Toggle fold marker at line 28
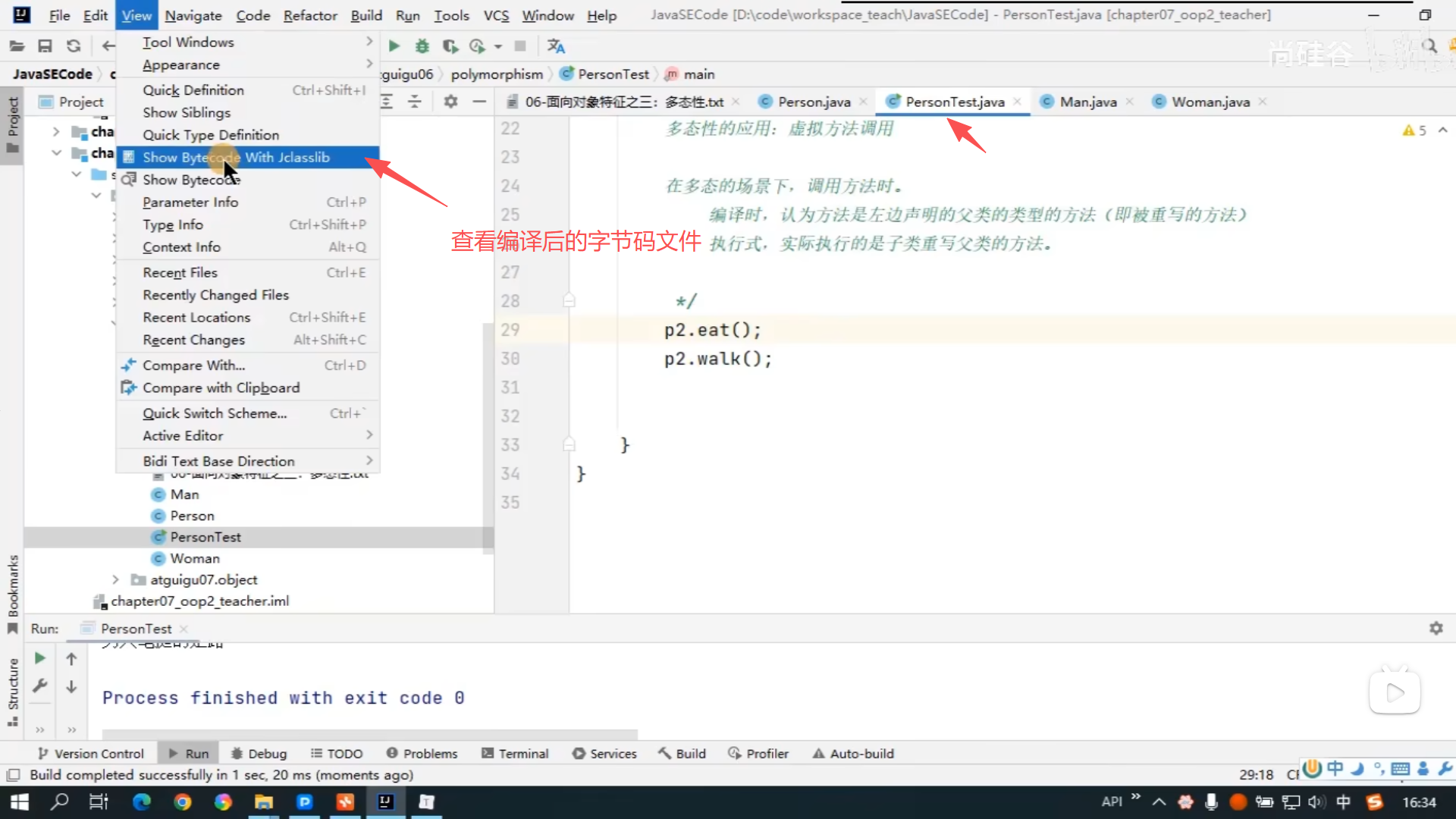This screenshot has width=1456, height=819. tap(569, 301)
